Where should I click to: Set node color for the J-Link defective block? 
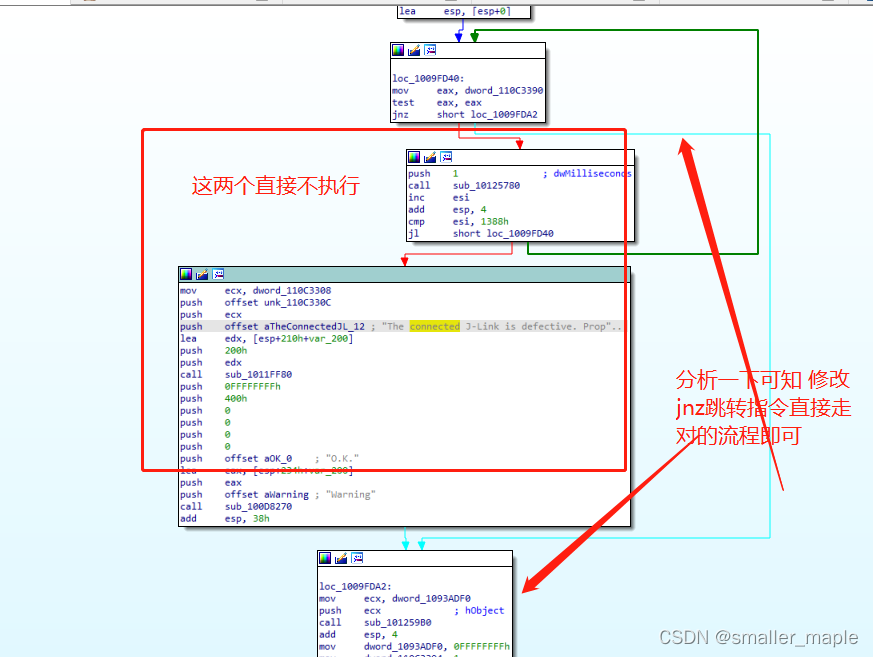[186, 274]
